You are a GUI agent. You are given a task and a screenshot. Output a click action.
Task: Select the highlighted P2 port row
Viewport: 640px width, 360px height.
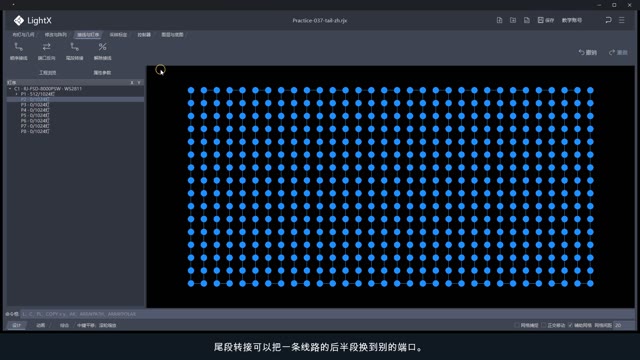click(76, 99)
